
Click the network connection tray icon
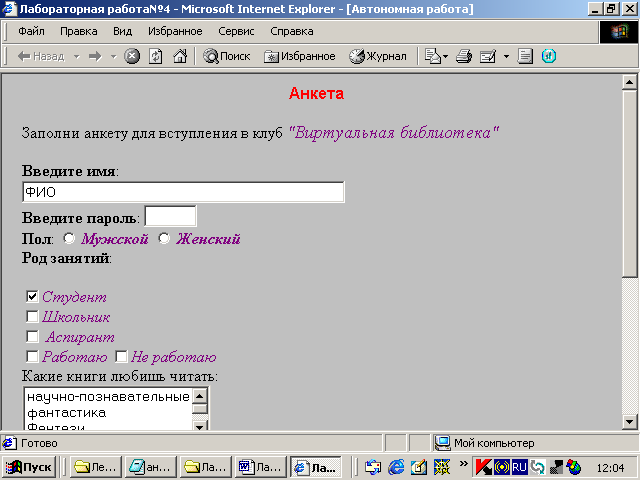coord(556,467)
